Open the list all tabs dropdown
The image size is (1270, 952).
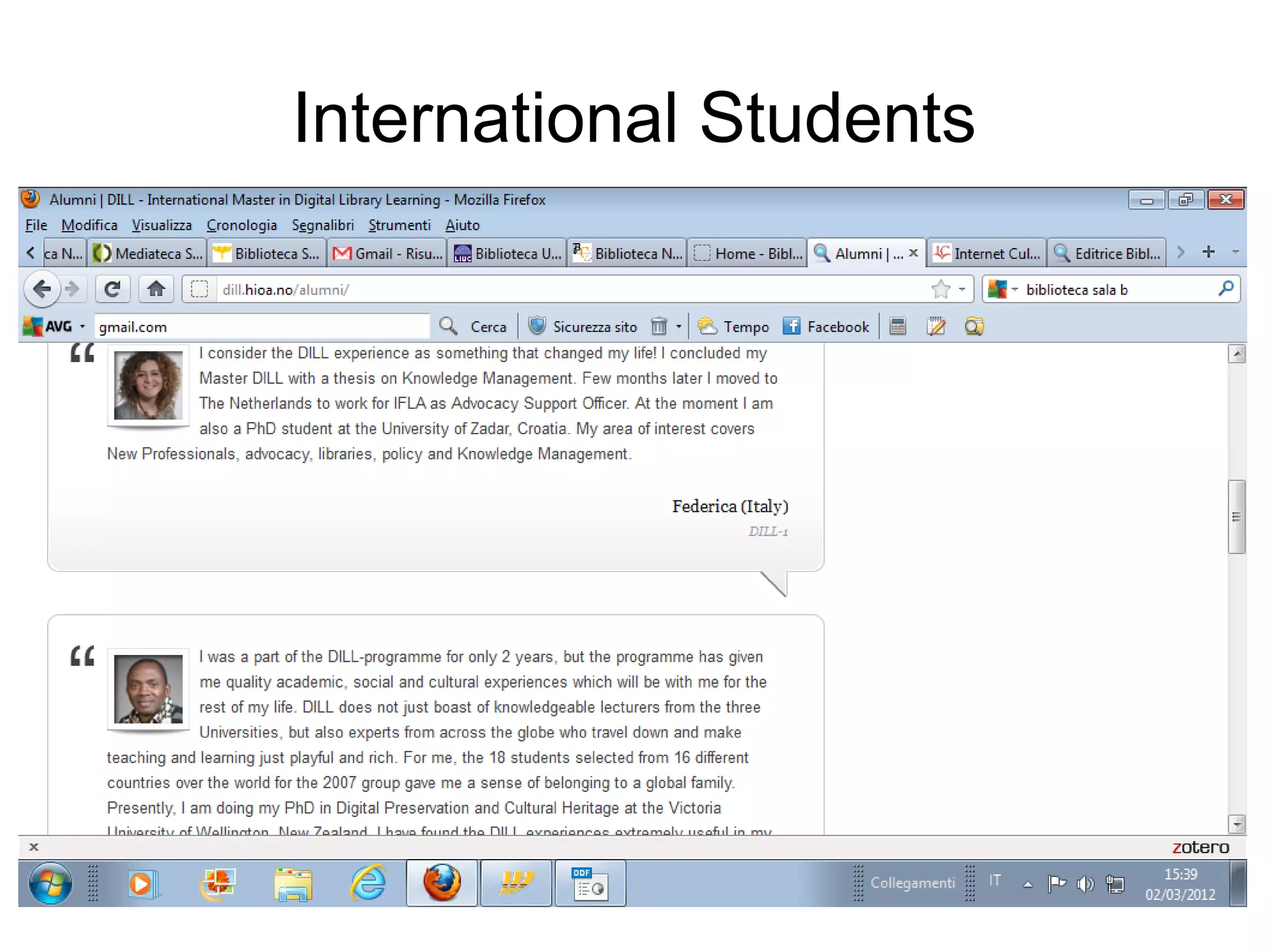coord(1235,252)
